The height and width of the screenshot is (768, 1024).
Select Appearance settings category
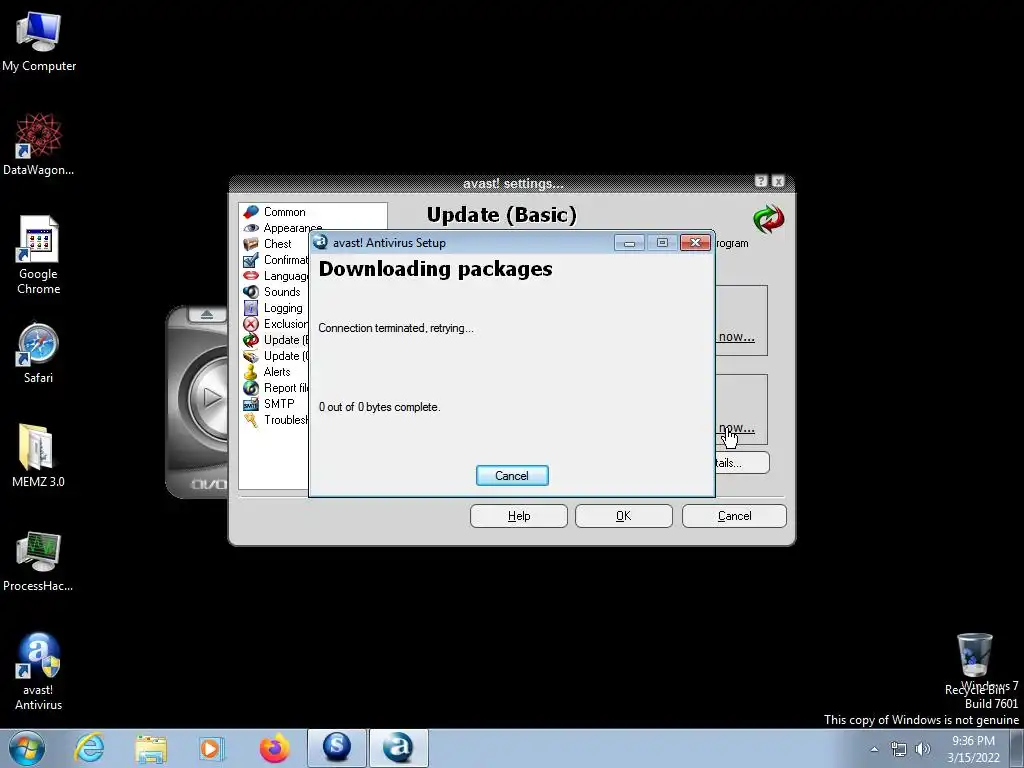292,228
